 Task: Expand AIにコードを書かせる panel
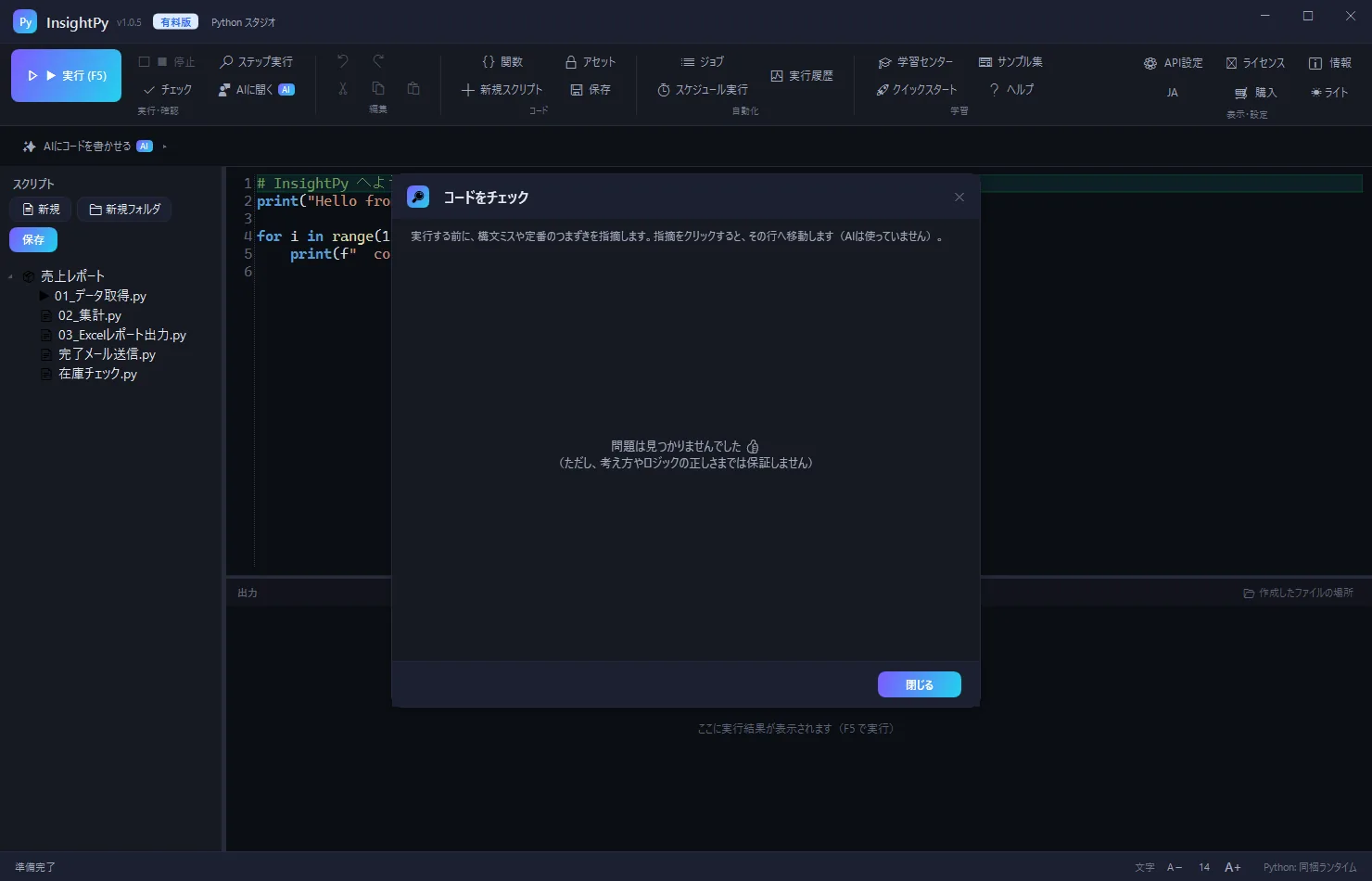(95, 147)
